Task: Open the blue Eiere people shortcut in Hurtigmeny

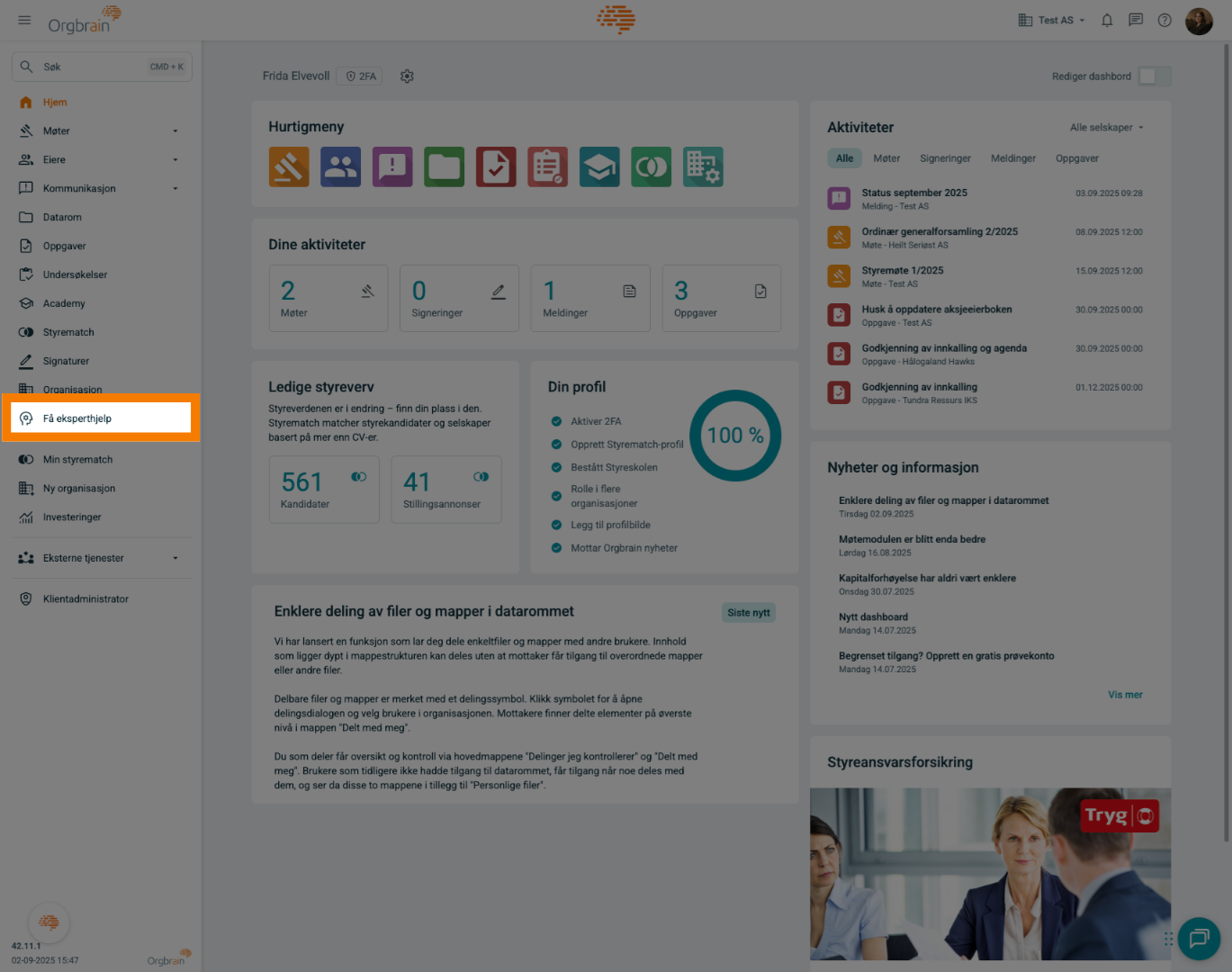Action: (340, 166)
